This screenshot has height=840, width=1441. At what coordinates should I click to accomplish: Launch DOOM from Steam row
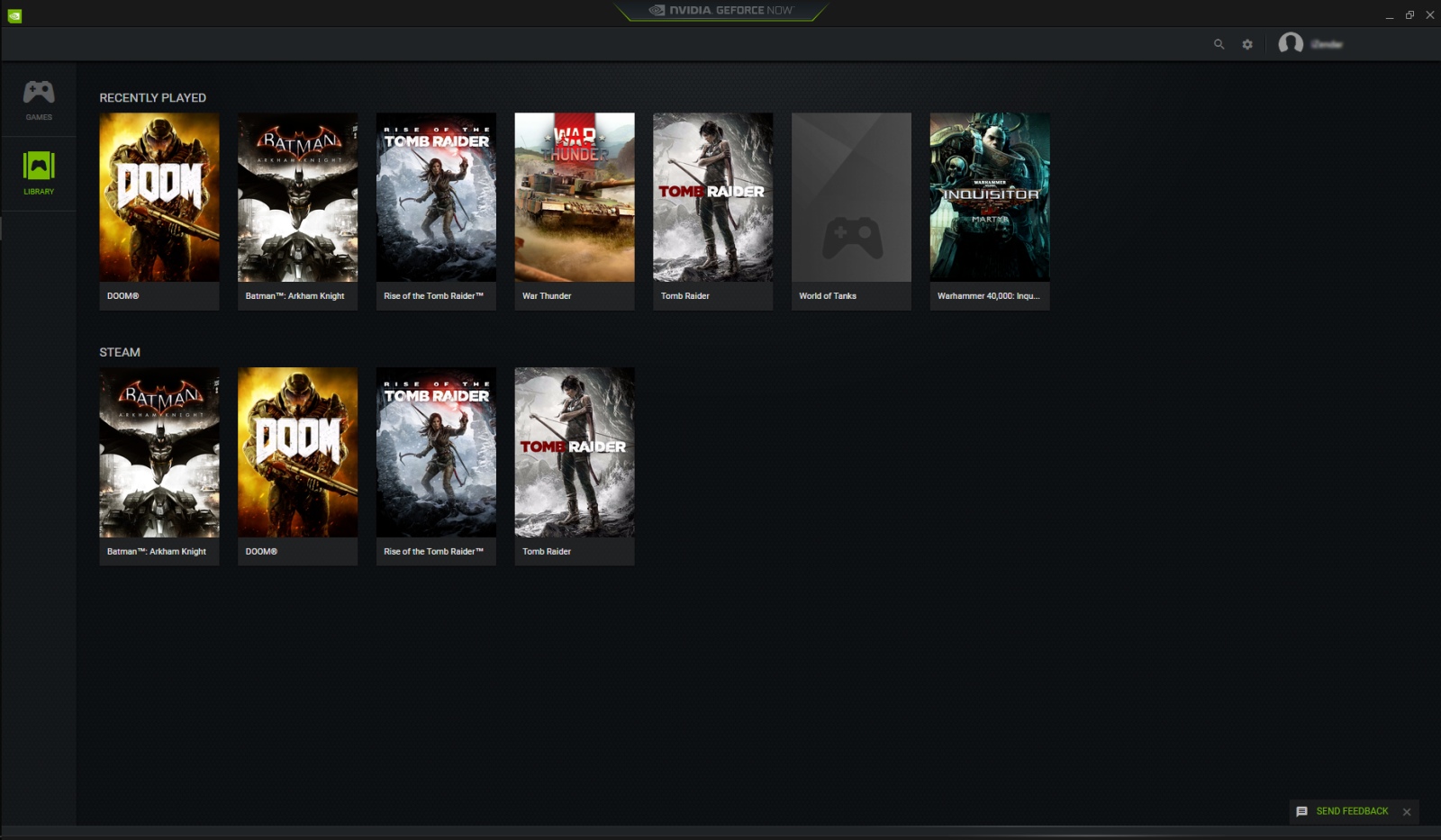[x=298, y=466]
